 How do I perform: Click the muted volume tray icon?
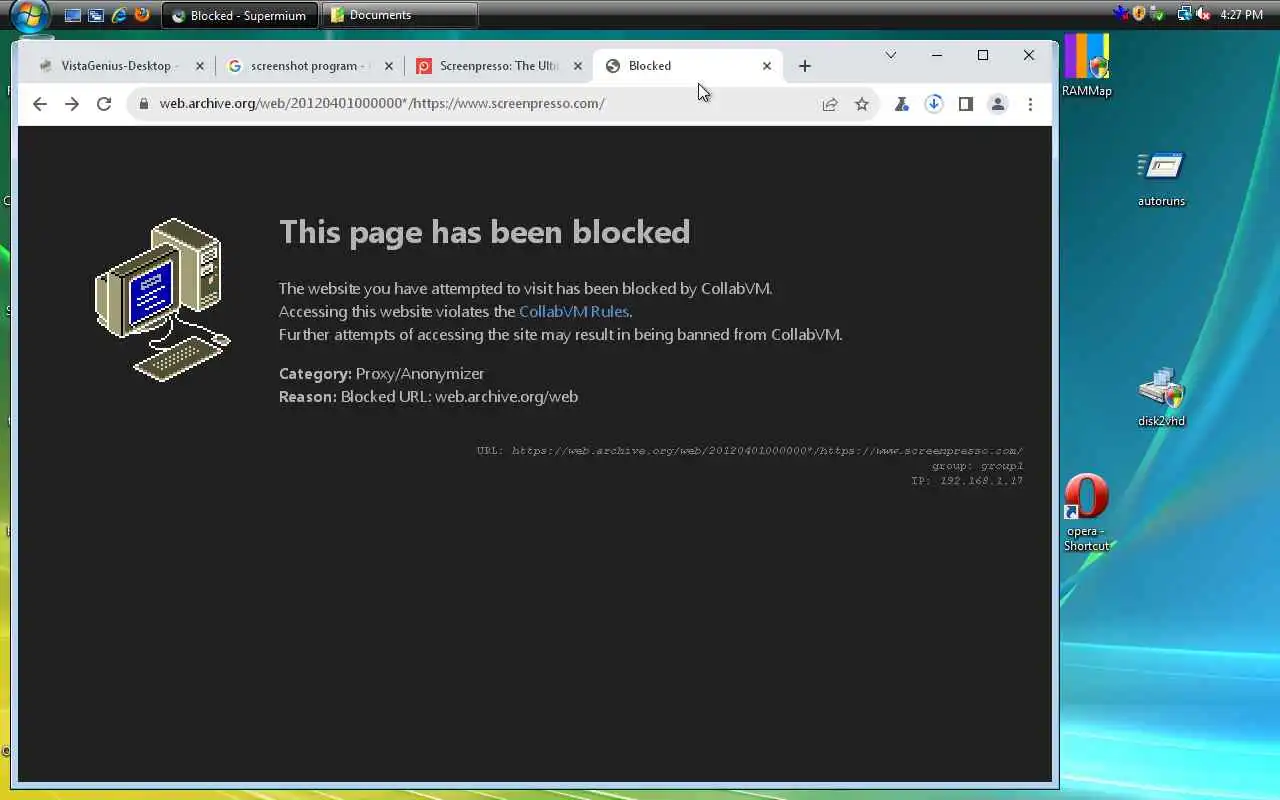[x=1203, y=15]
